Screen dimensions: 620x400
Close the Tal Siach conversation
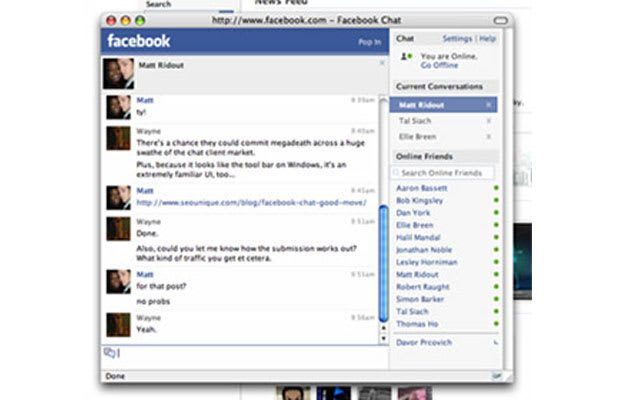tap(489, 121)
